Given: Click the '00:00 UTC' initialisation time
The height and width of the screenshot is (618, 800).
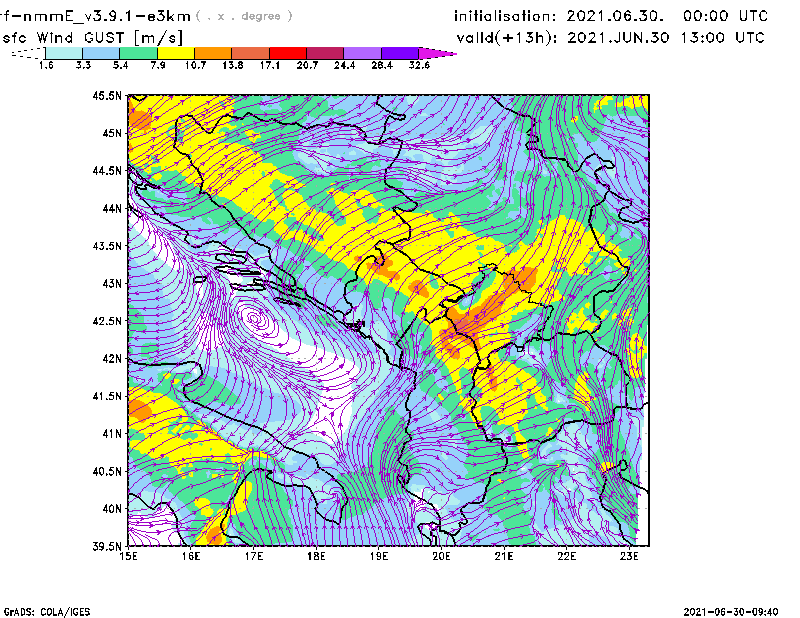Looking at the screenshot, I should (726, 16).
